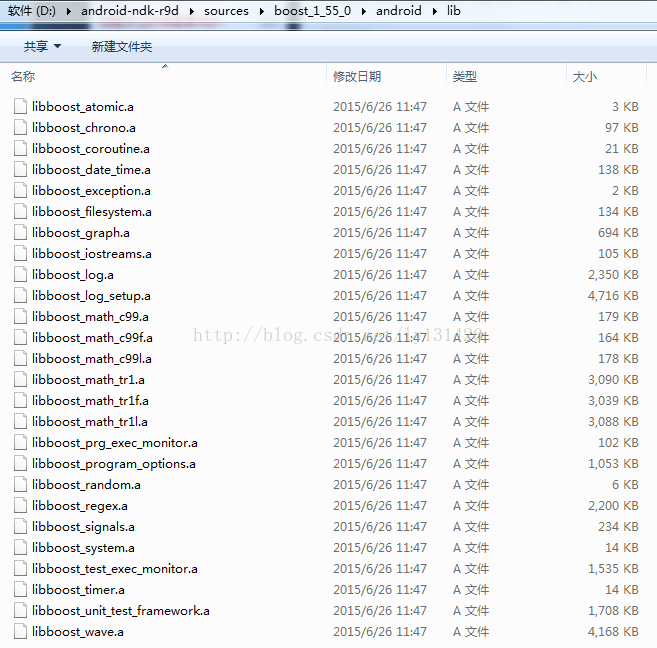657x648 pixels.
Task: Click the 2,200 KB size cell
Action: (613, 506)
